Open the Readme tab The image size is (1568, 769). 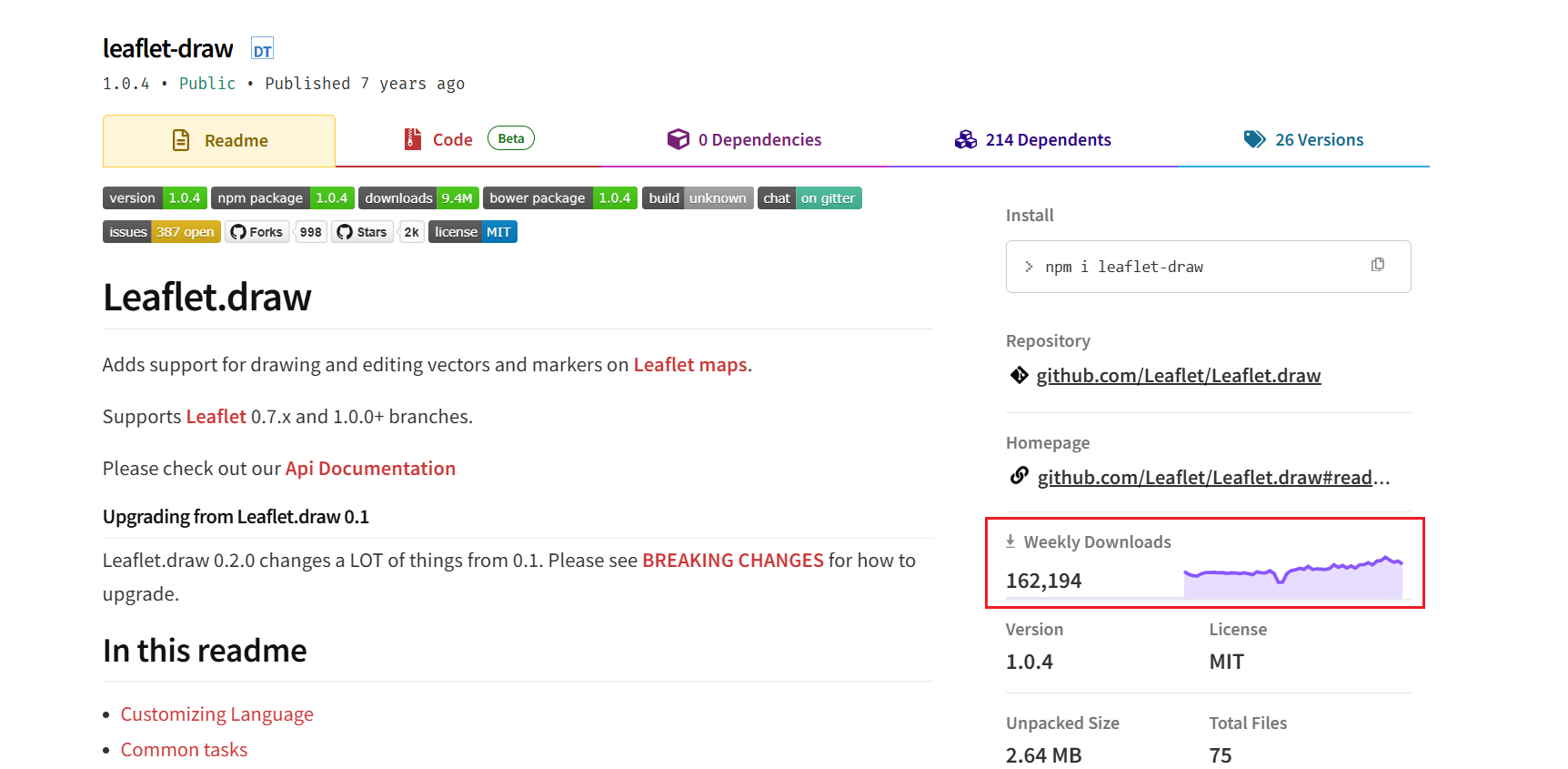[x=219, y=140]
